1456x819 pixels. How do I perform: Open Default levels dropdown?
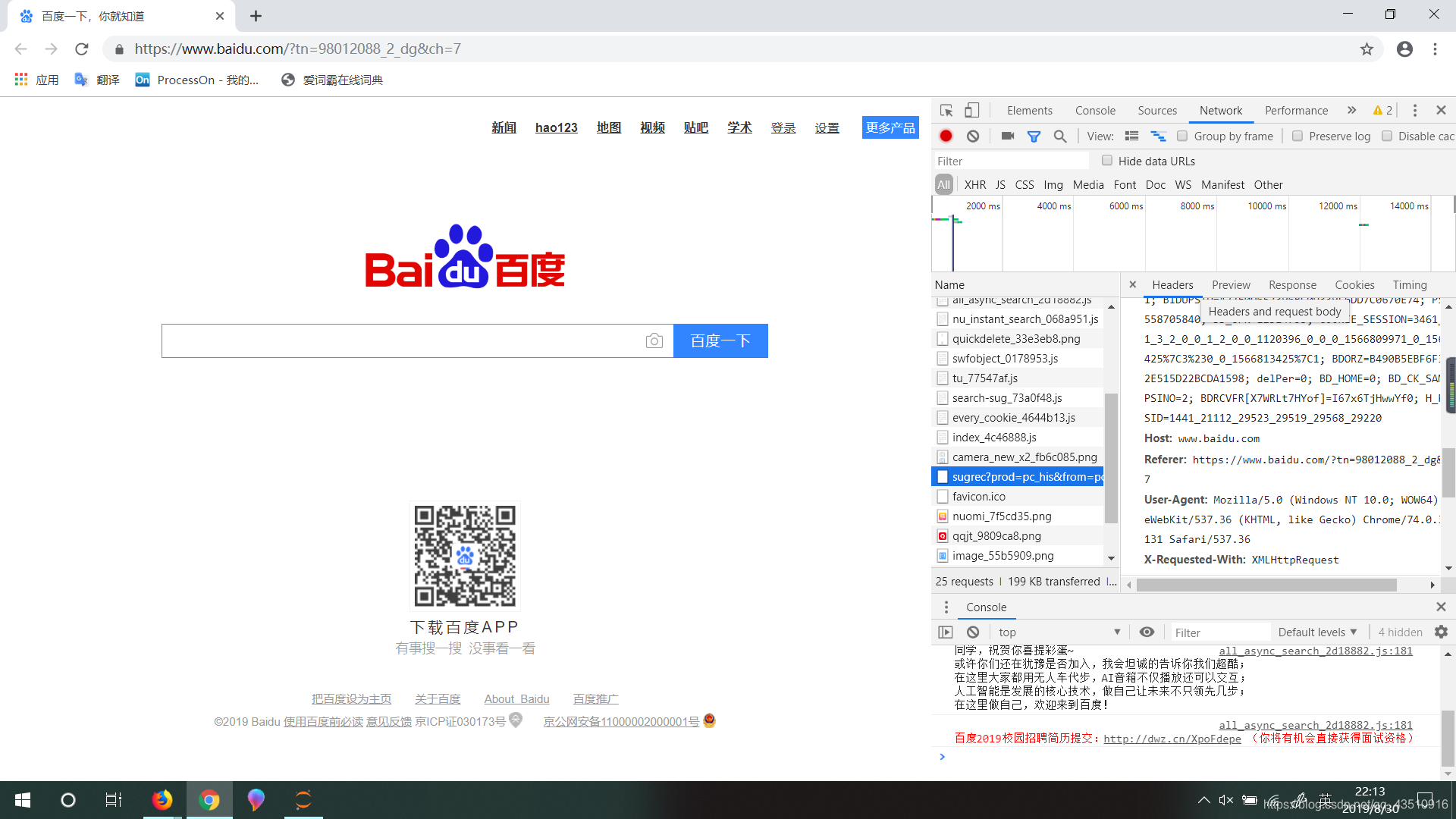pyautogui.click(x=1317, y=632)
